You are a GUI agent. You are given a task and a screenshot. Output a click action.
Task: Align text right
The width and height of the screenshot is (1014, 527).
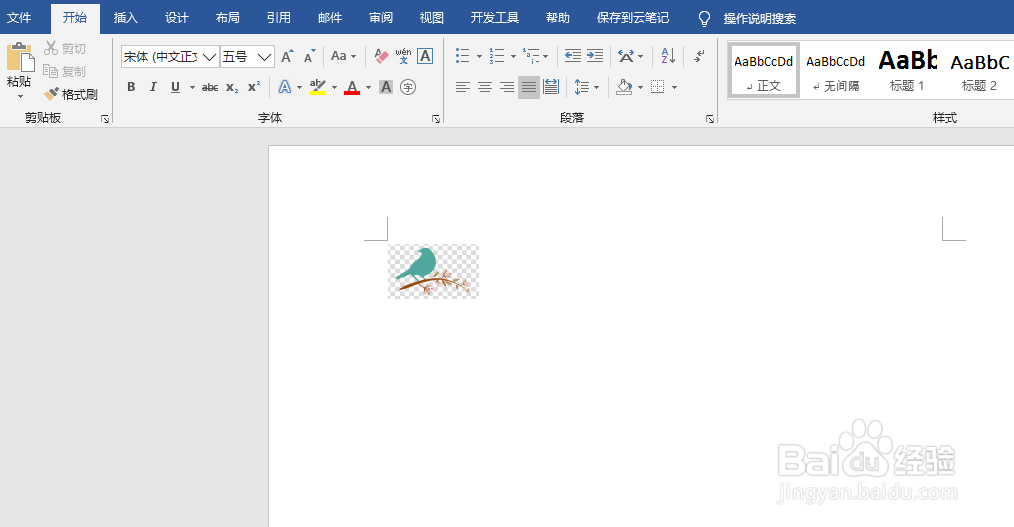(507, 87)
